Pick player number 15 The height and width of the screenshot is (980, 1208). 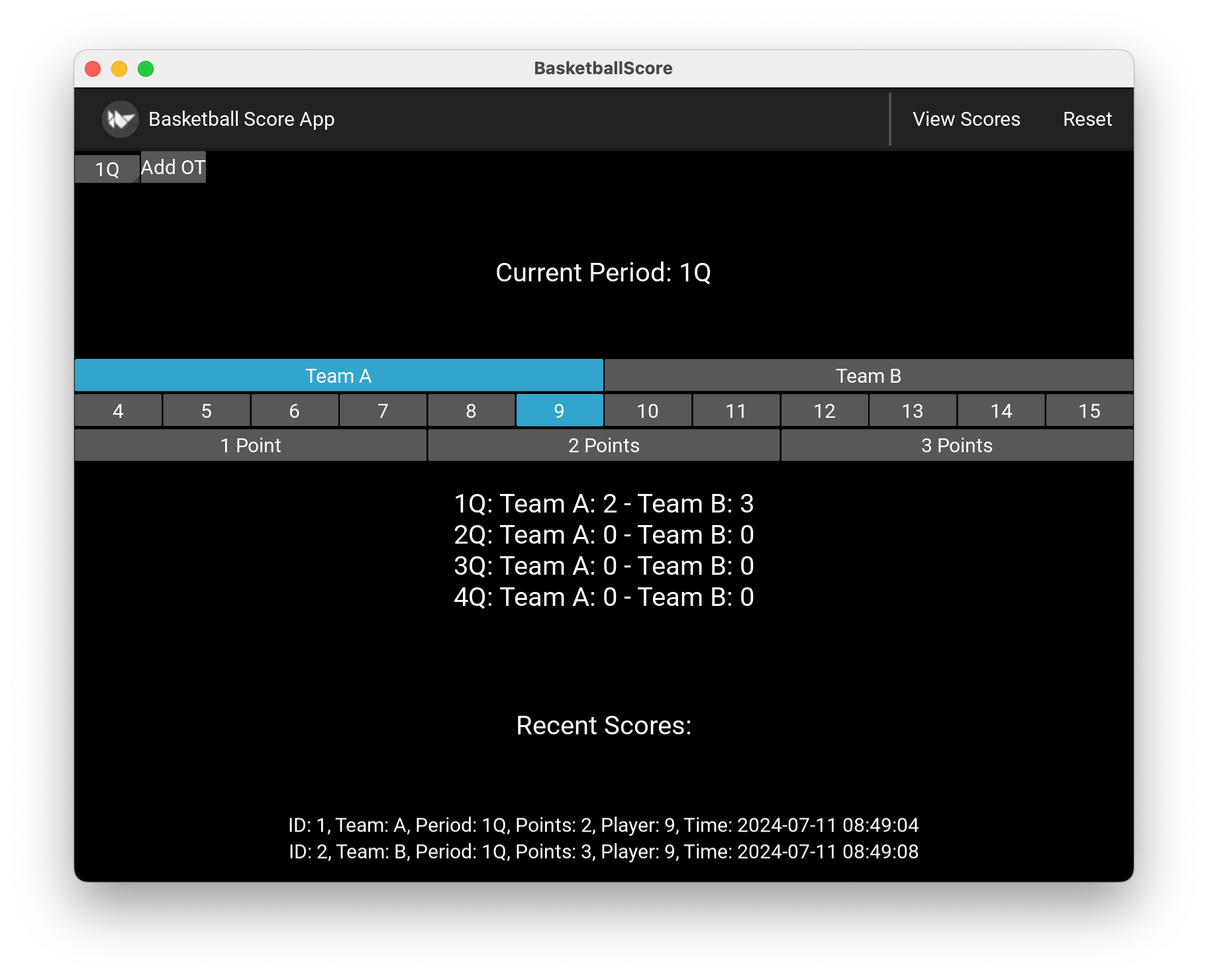pyautogui.click(x=1089, y=411)
